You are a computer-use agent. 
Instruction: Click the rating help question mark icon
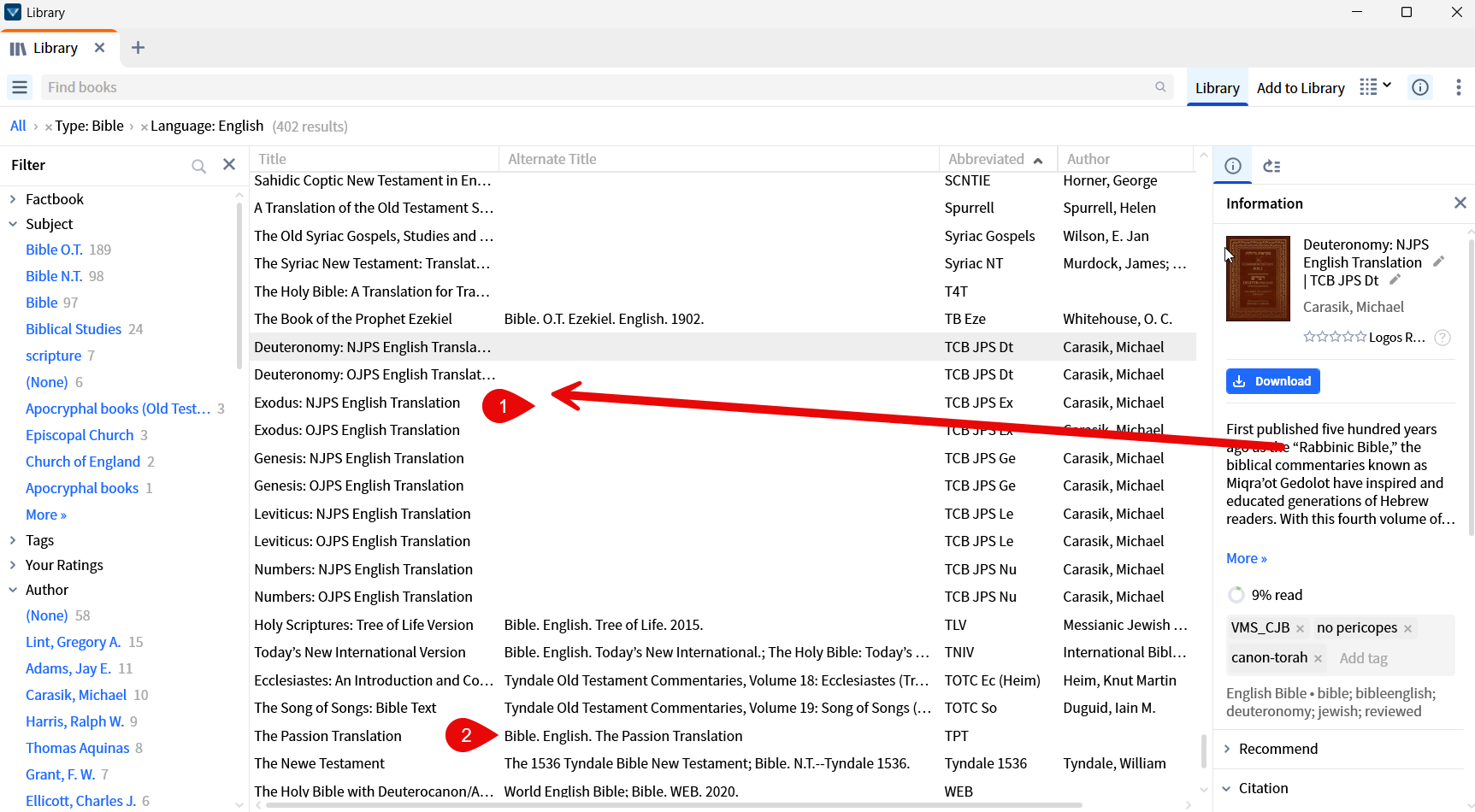[1443, 338]
